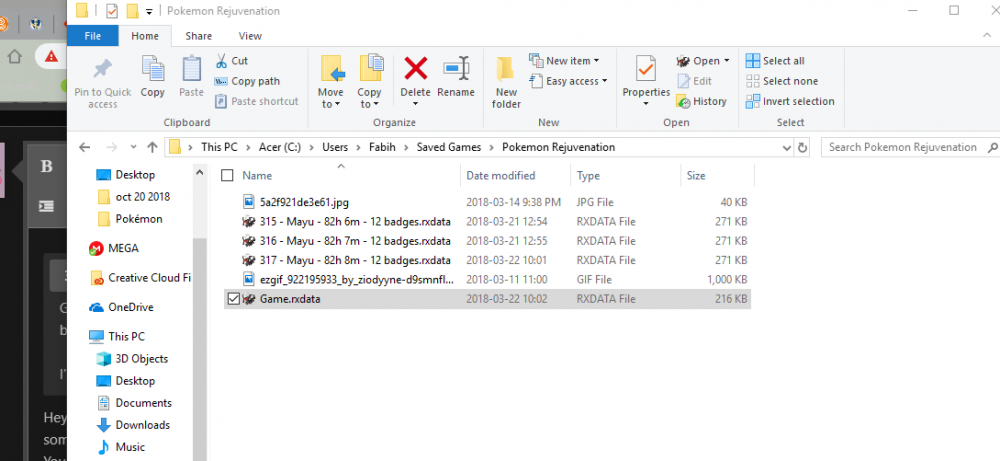This screenshot has width=1000, height=461.
Task: Open Creative Cloud Files in sidebar
Action: click(x=140, y=278)
